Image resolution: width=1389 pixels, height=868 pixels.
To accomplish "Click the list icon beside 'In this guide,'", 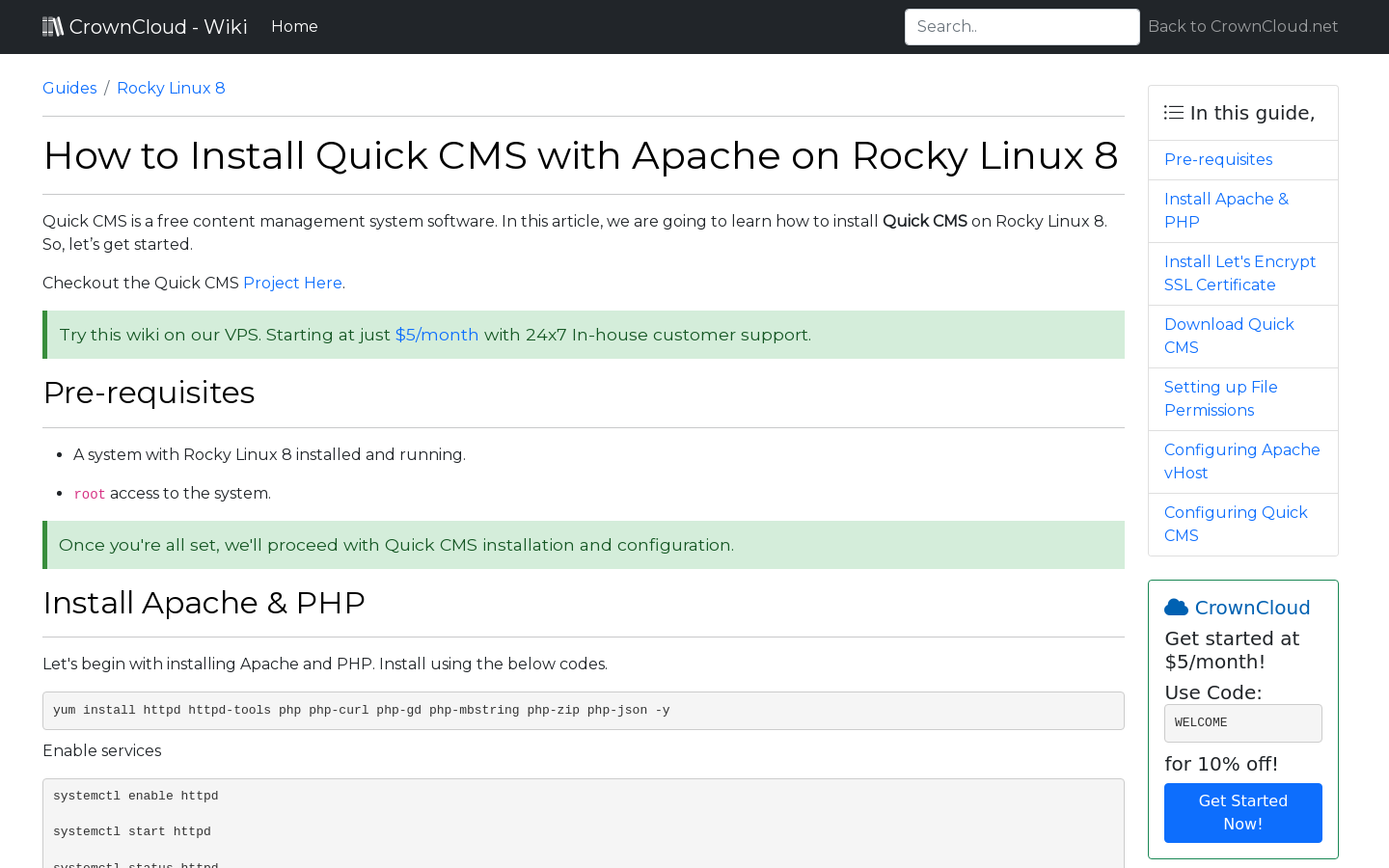I will 1174,112.
